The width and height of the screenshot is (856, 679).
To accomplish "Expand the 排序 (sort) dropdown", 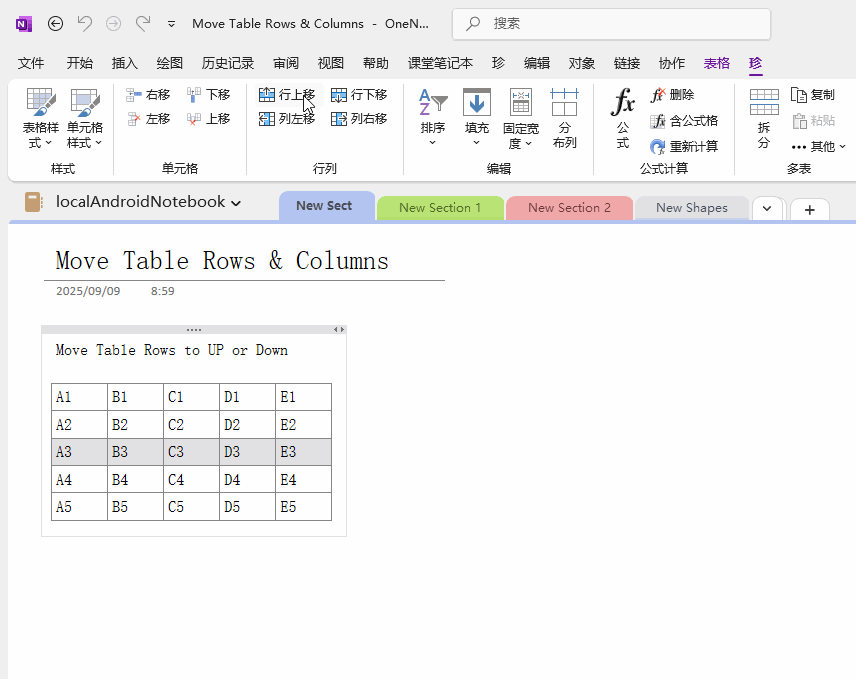I will click(433, 143).
